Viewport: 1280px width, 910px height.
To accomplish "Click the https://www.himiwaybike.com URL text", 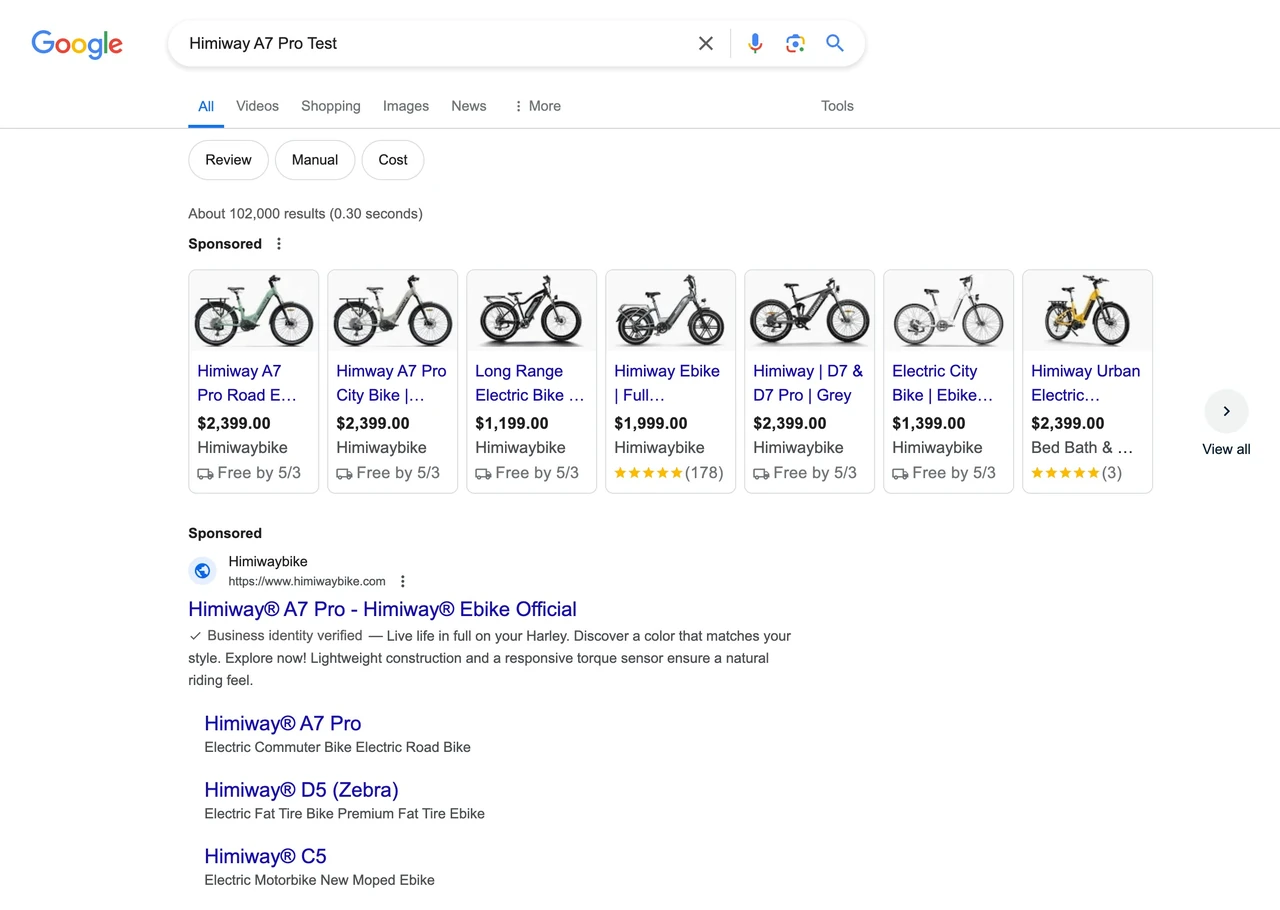I will [307, 581].
